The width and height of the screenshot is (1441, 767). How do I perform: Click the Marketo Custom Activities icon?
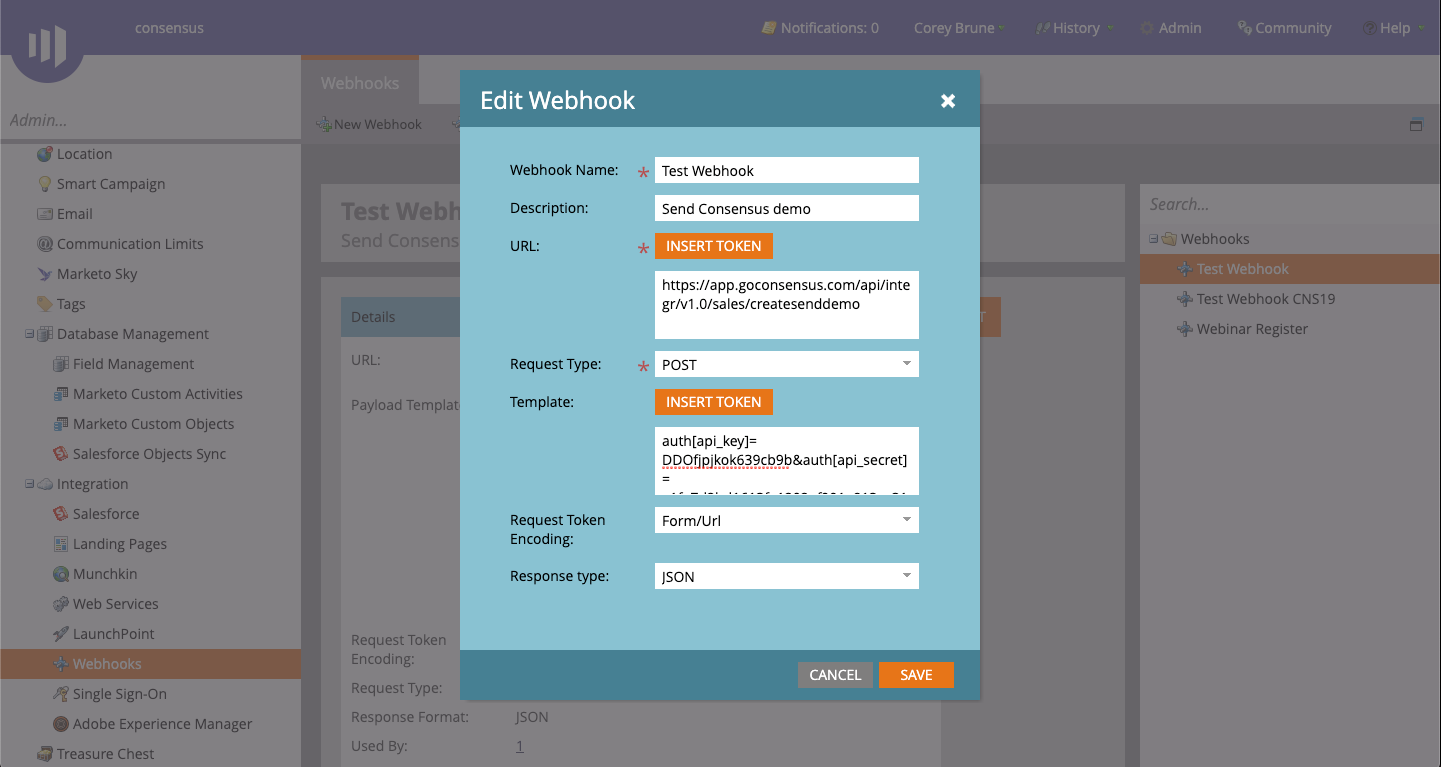pos(60,394)
